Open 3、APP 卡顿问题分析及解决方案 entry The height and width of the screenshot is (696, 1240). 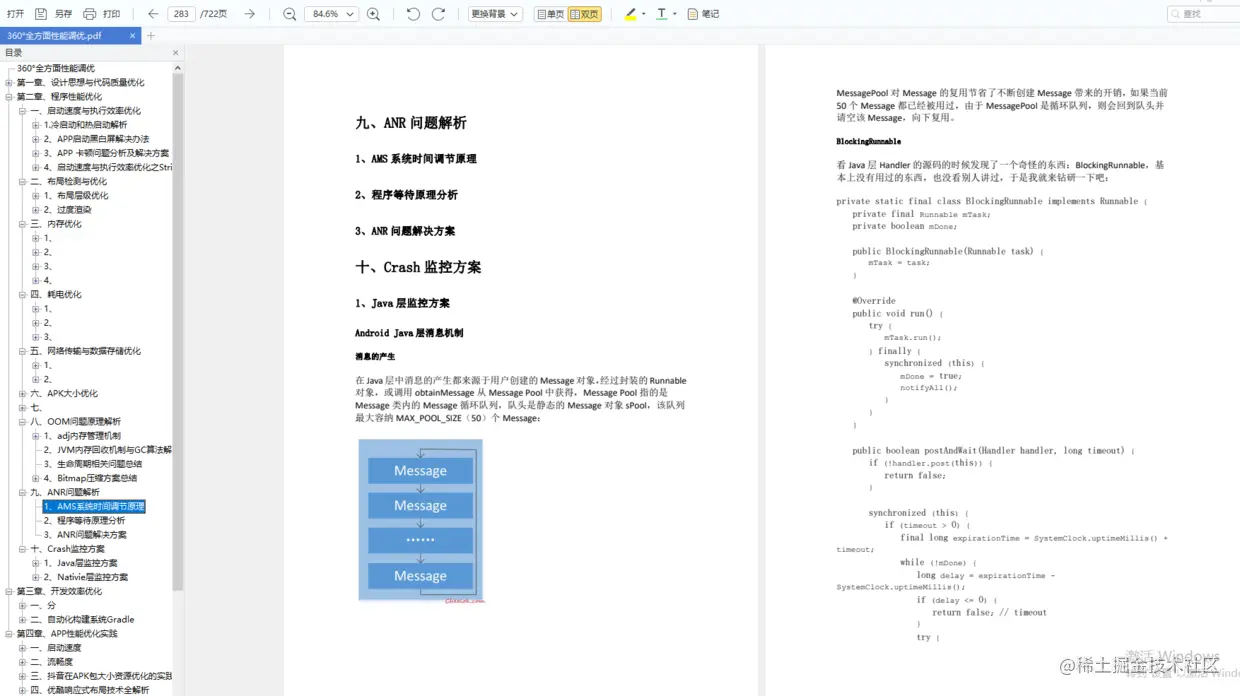point(106,153)
